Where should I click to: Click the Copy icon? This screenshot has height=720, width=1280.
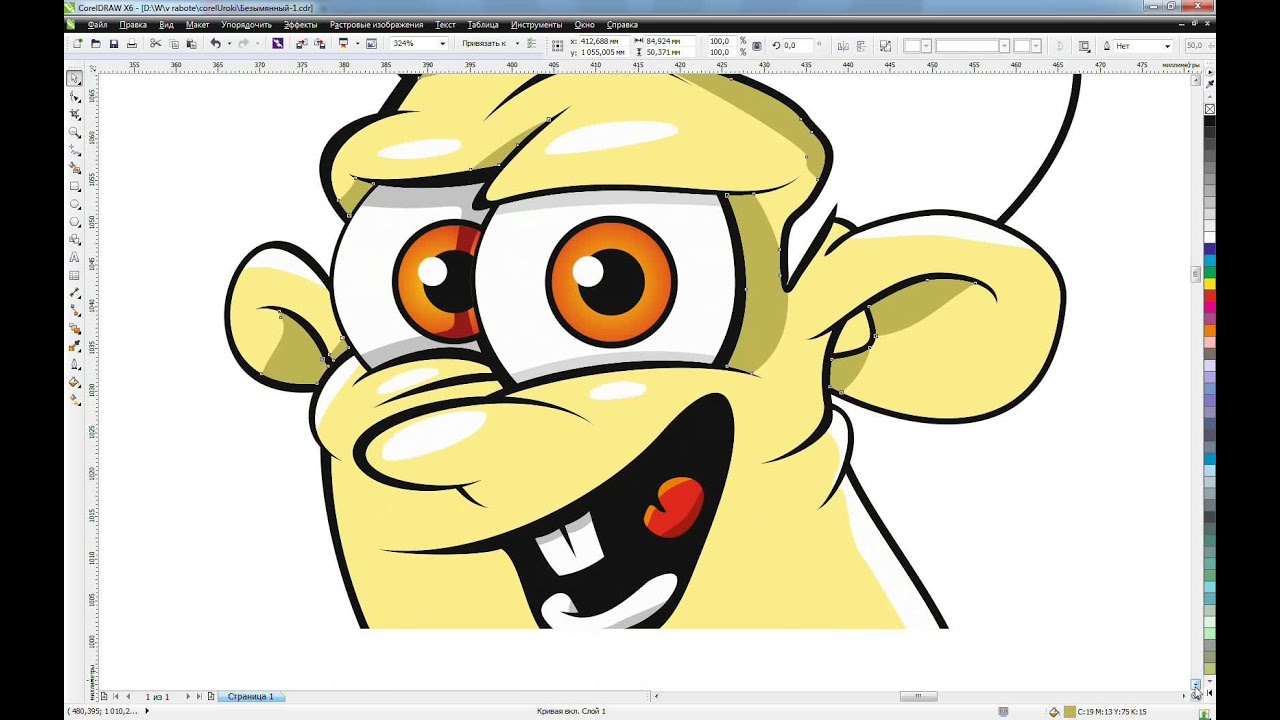pos(174,44)
